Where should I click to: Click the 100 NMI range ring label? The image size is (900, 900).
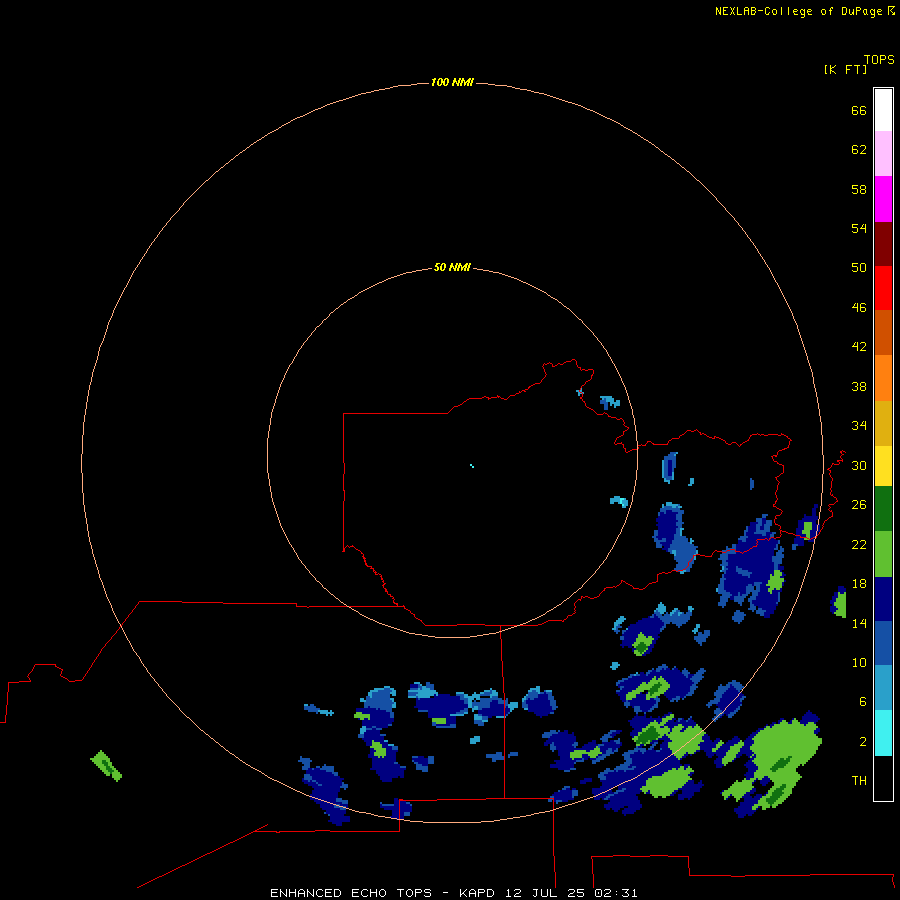pyautogui.click(x=452, y=83)
